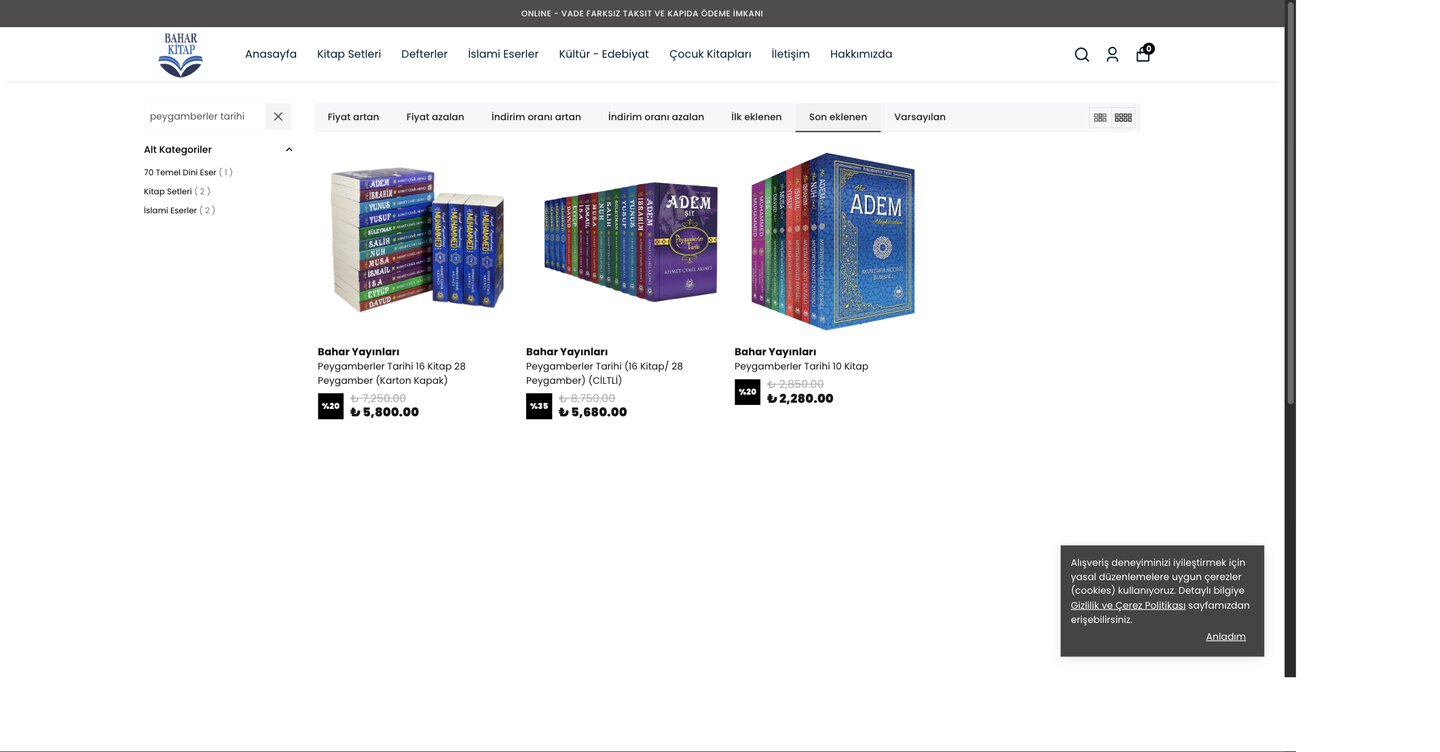Open the purple ADEM CİLTLİ set thumbnail
1440x752 pixels.
(631, 240)
